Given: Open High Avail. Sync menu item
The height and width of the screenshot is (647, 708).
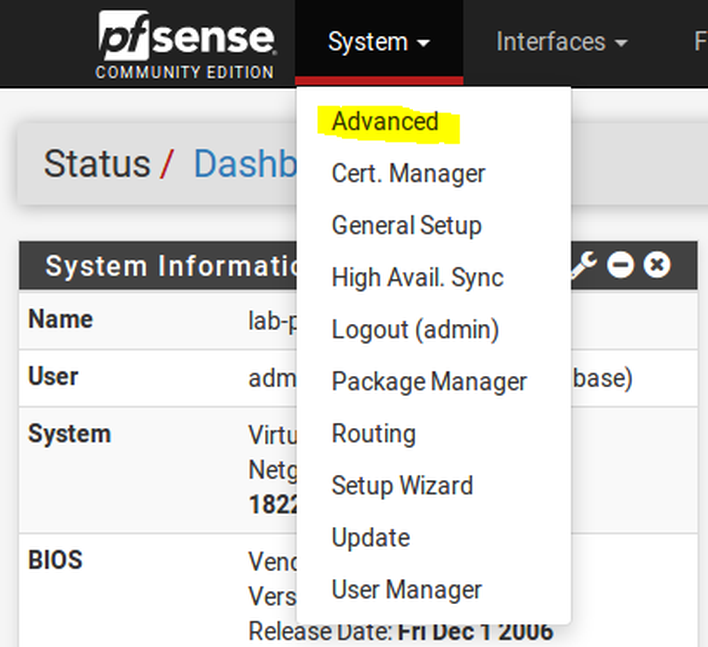Looking at the screenshot, I should click(x=418, y=277).
